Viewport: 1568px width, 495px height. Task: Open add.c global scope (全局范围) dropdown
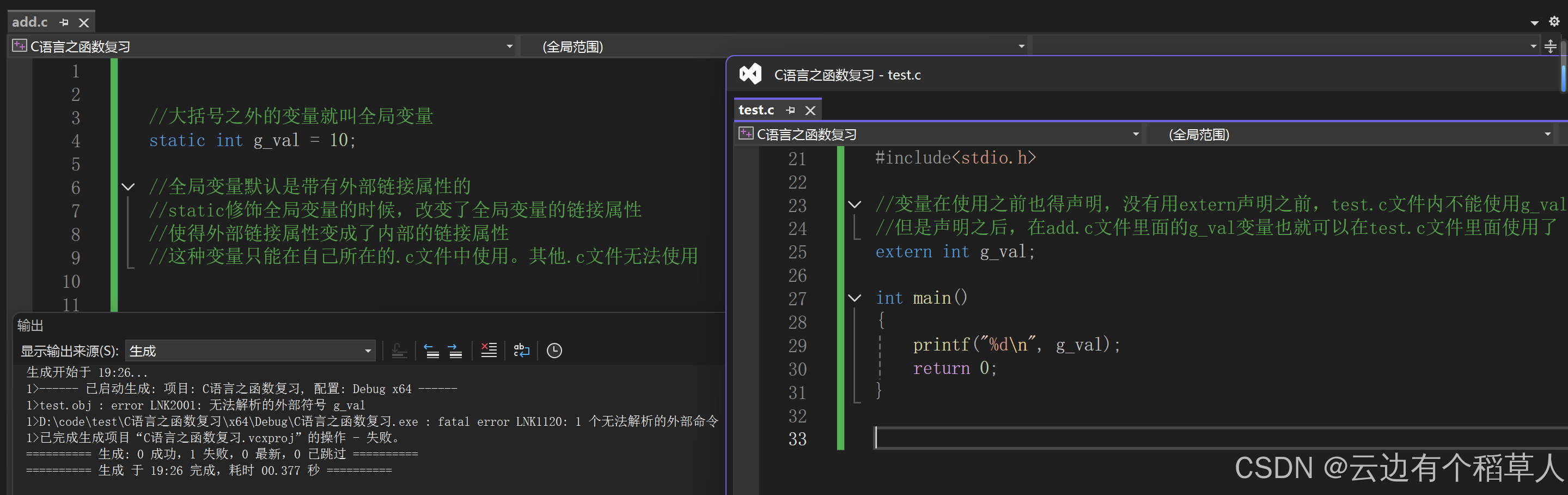1021,46
